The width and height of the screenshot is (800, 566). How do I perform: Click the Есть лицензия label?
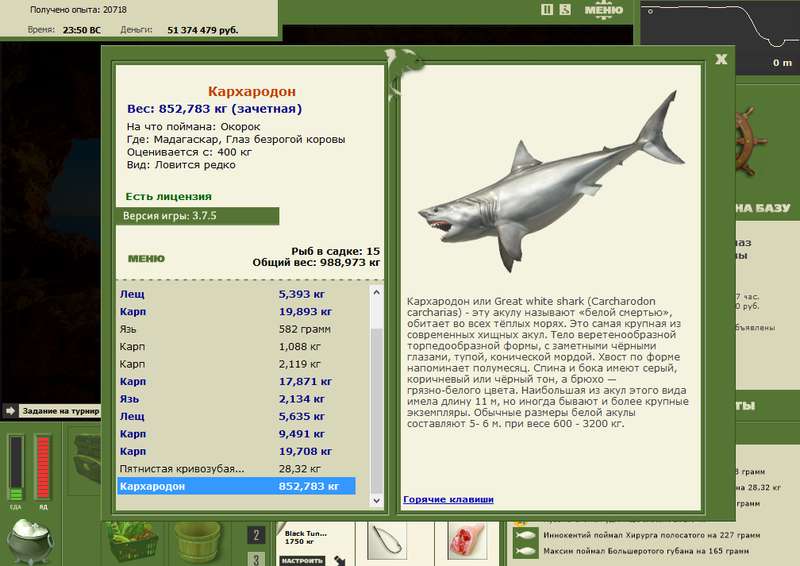click(x=168, y=196)
